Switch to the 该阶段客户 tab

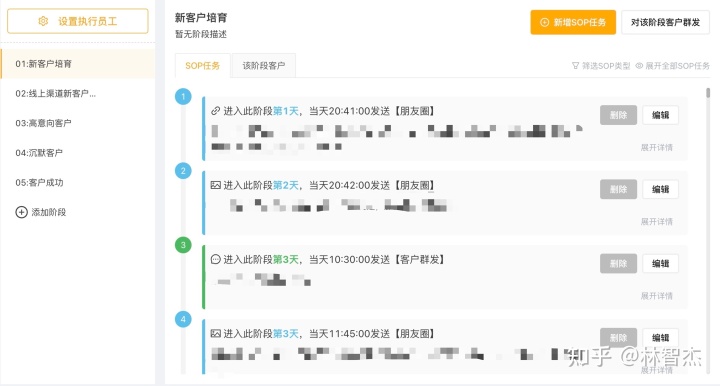tap(264, 66)
